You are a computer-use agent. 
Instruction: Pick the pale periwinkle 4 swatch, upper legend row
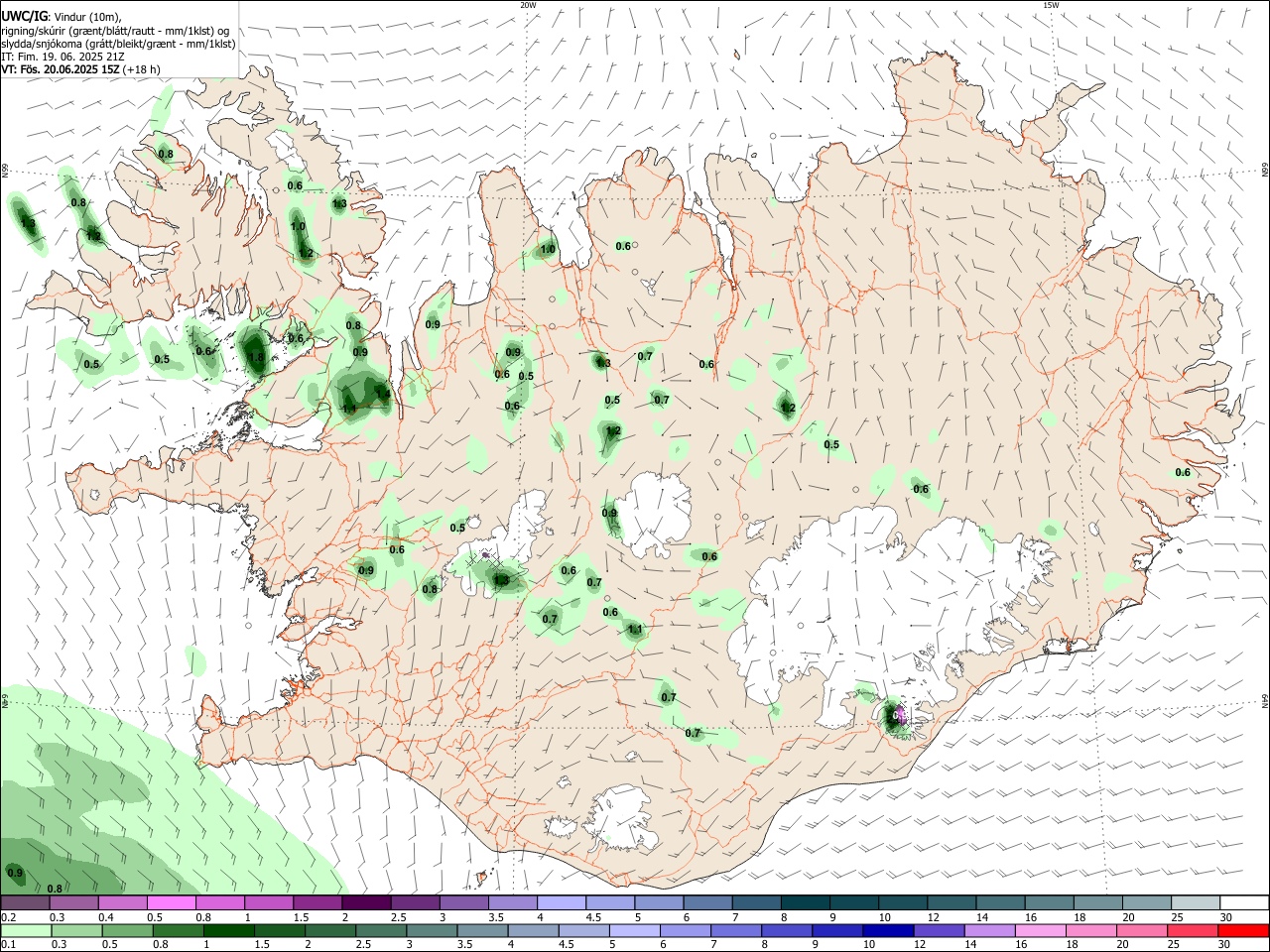tap(561, 903)
